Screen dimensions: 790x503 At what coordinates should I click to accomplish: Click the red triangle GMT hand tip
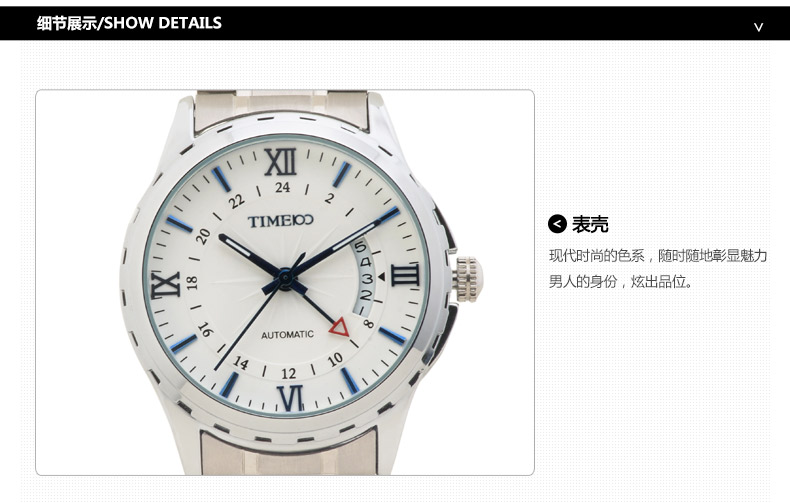340,327
